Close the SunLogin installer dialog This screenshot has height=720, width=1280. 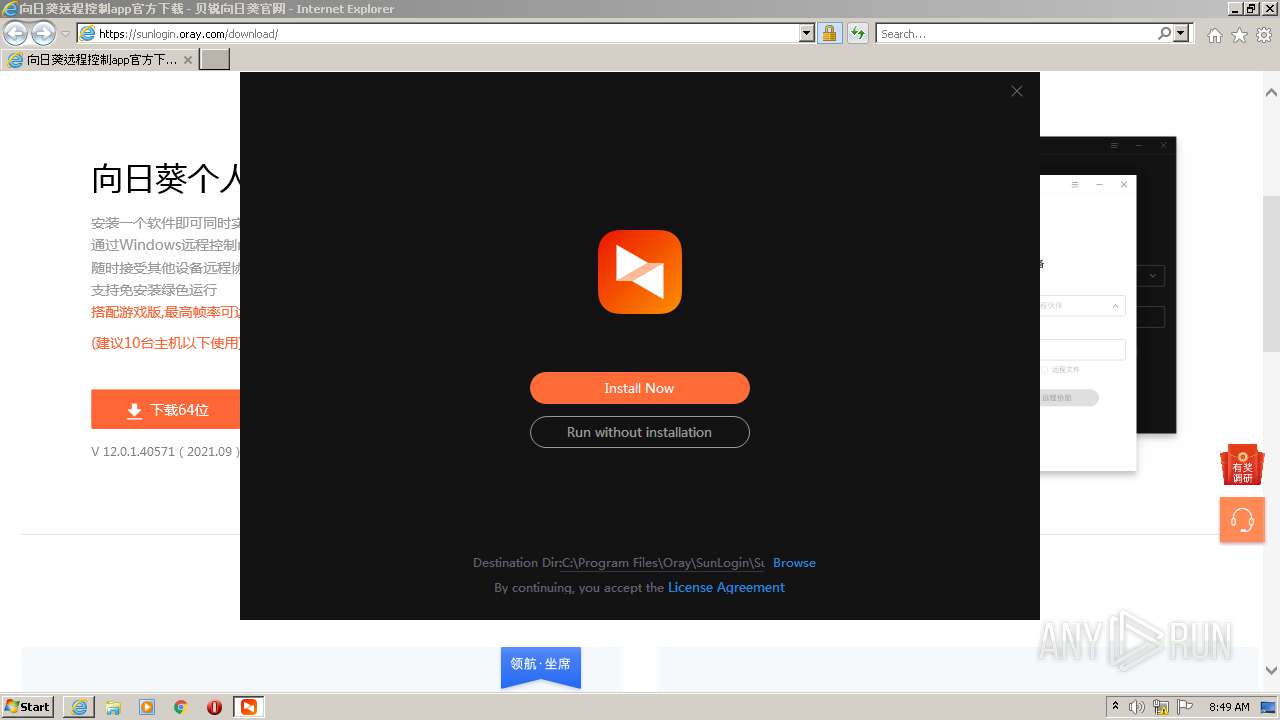coord(1017,91)
